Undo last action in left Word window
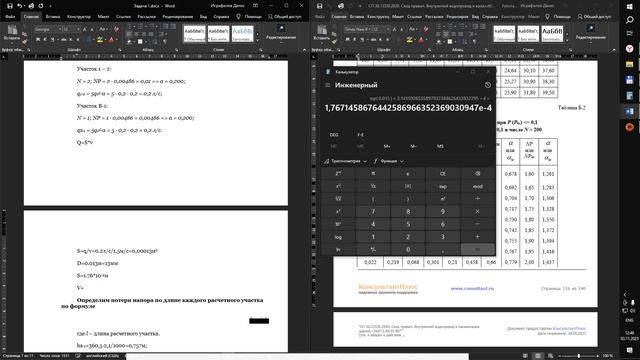640x360 pixels. tap(19, 6)
